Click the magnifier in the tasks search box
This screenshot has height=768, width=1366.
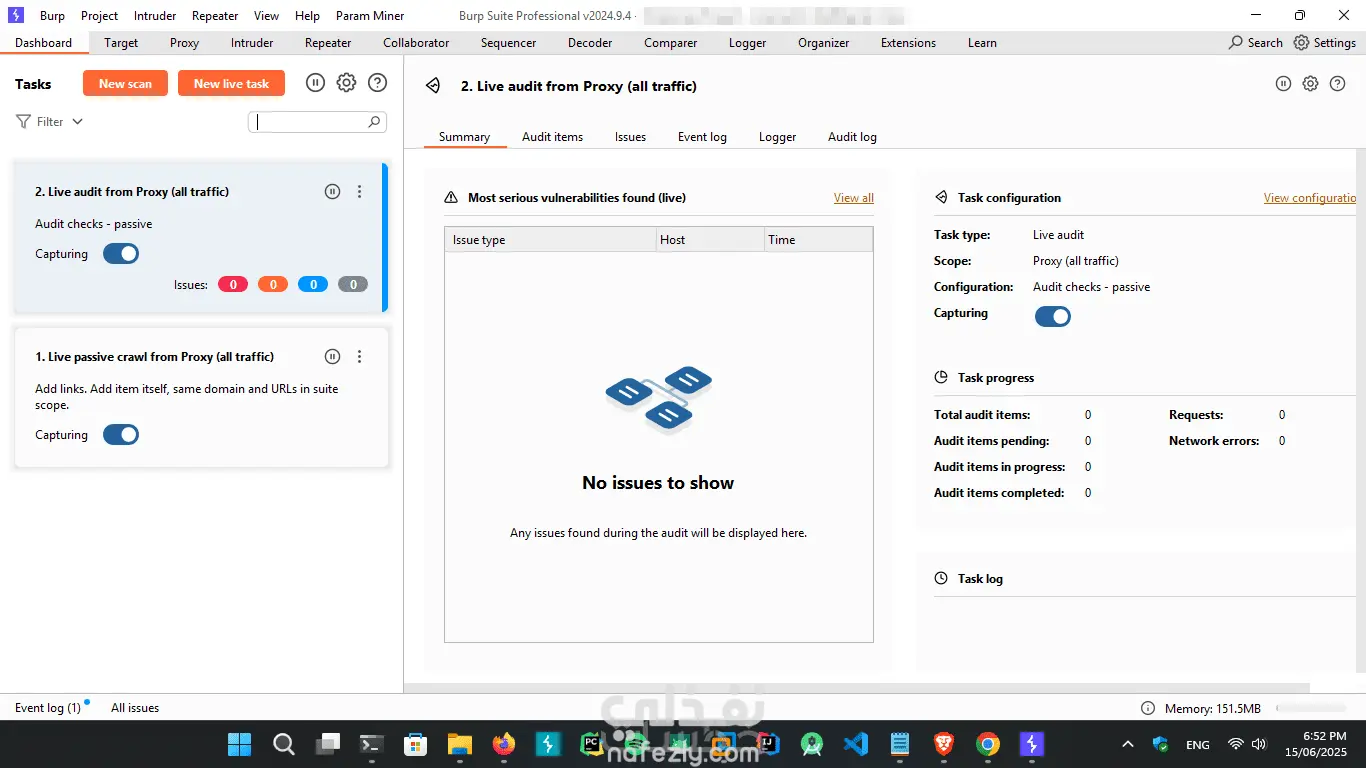(374, 122)
